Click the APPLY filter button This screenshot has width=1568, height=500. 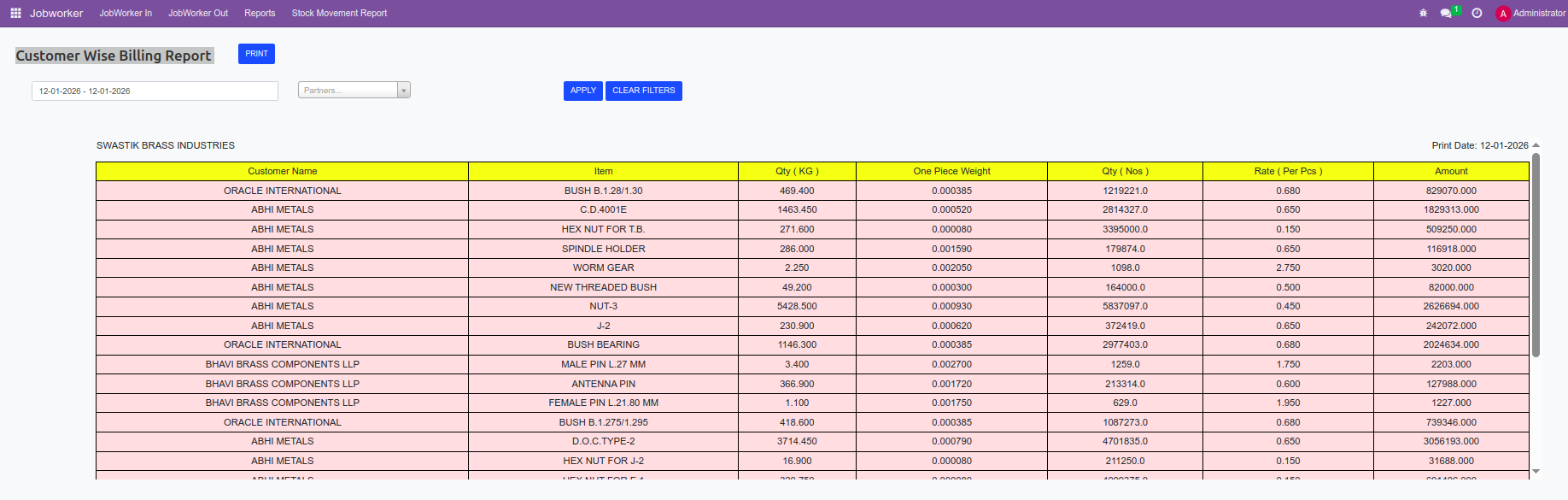tap(582, 91)
